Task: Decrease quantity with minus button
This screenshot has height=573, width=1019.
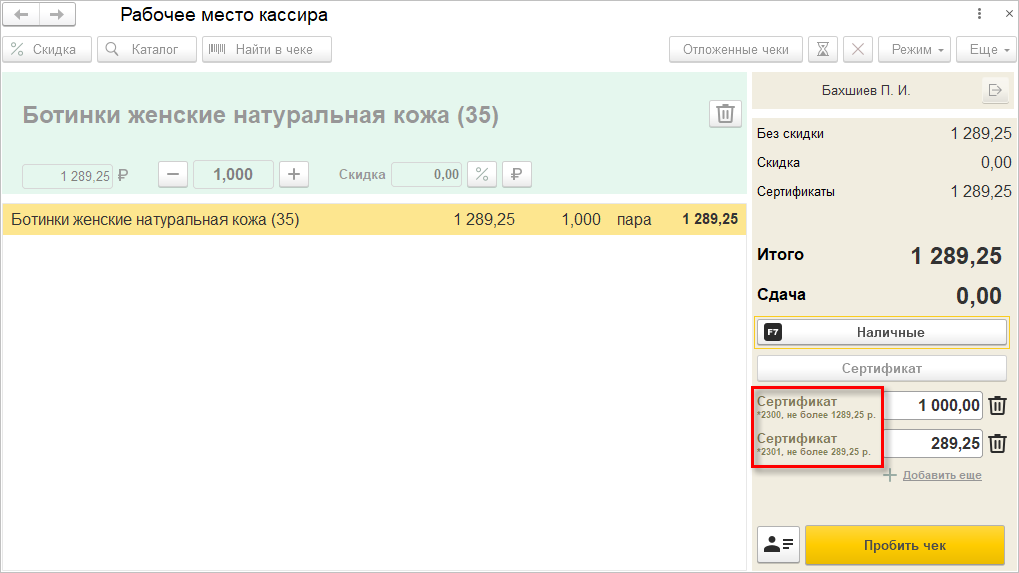Action: [173, 175]
